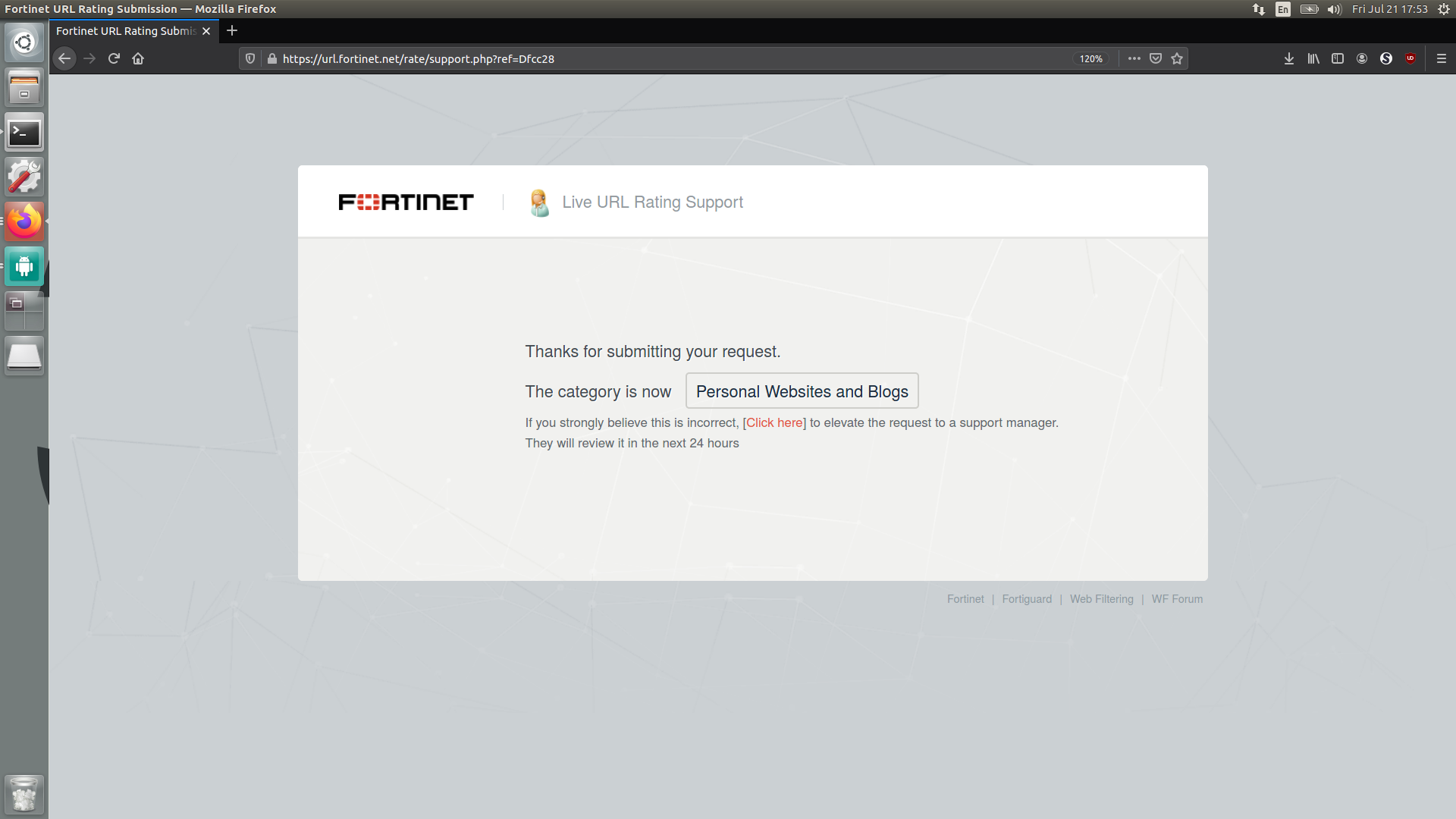
Task: Open the Fortiguard footer link
Action: 1027,599
